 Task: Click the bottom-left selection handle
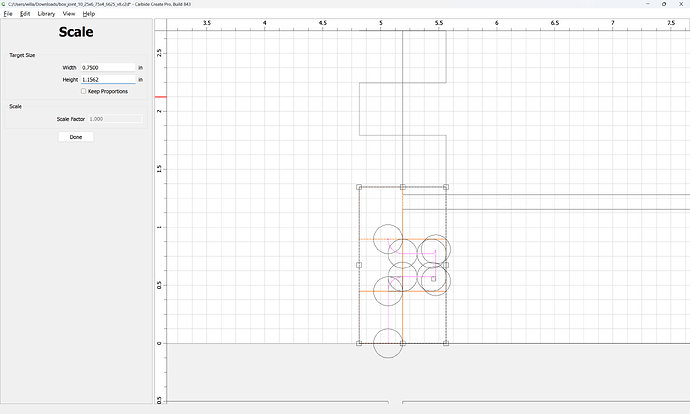[x=359, y=343]
